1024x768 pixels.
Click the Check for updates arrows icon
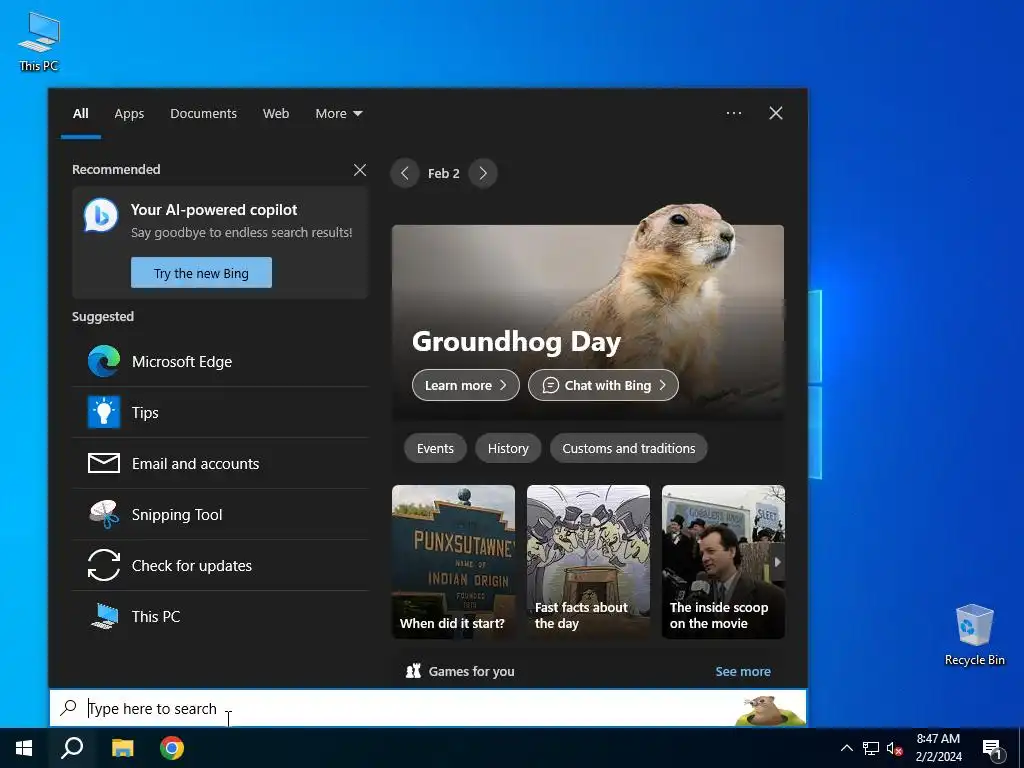pyautogui.click(x=104, y=565)
